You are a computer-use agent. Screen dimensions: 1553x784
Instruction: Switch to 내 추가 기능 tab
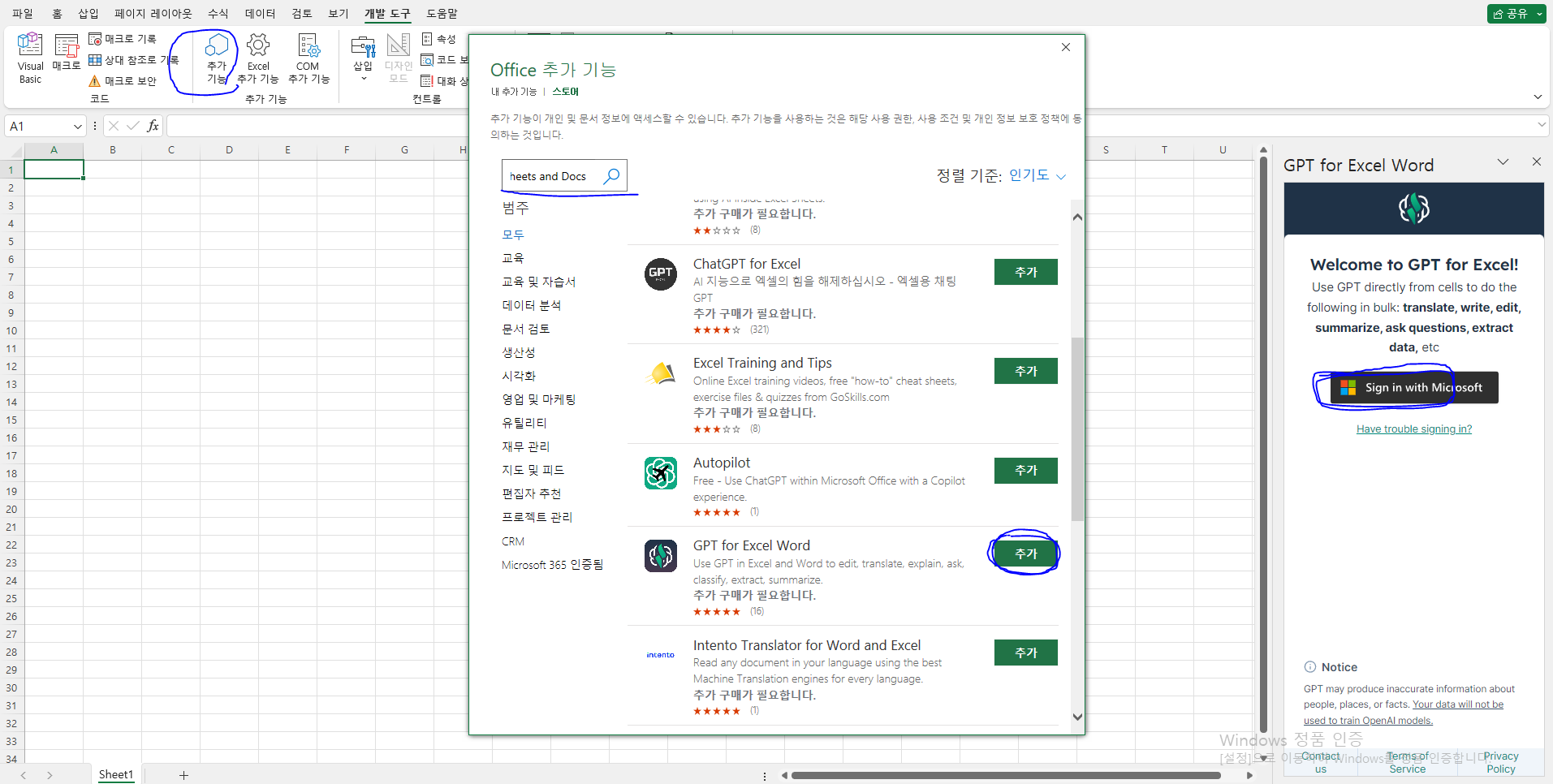[514, 92]
